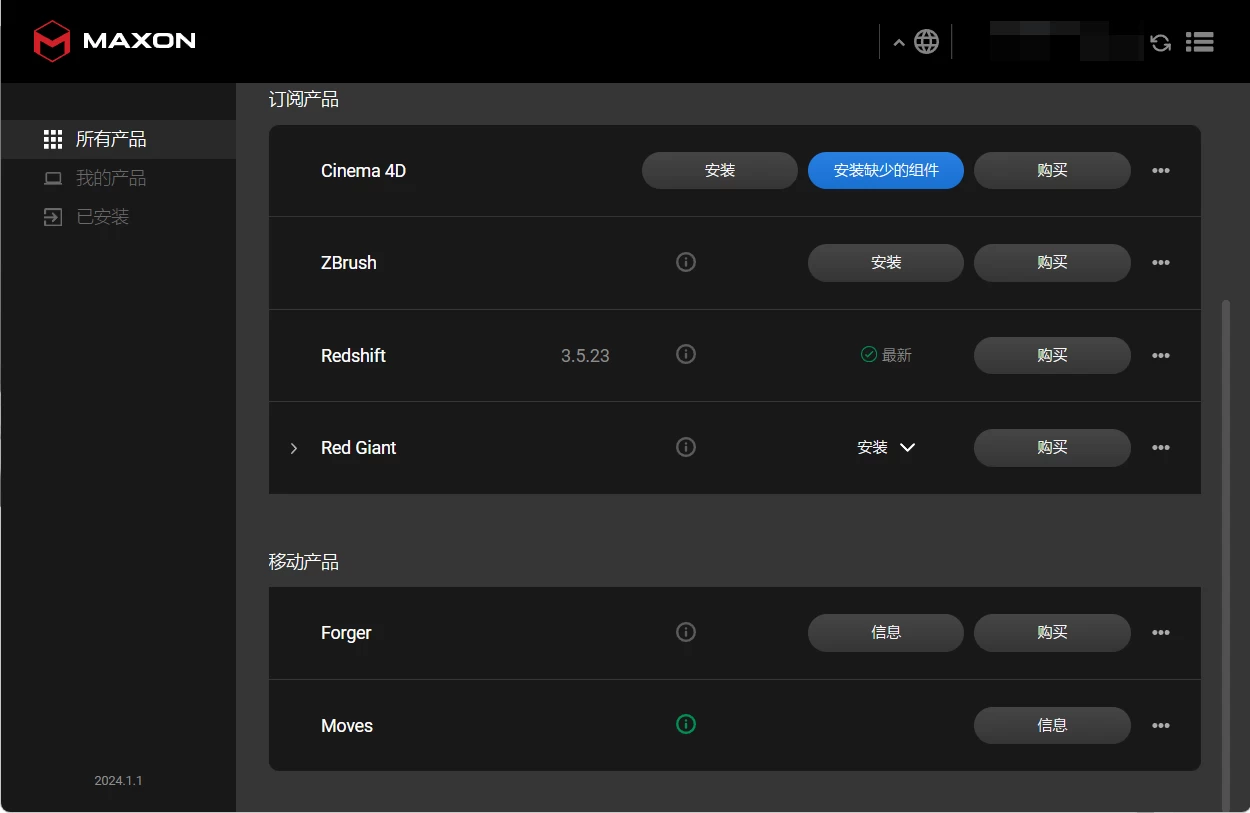This screenshot has width=1250, height=813.
Task: Open more options for Cinema 4D
Action: 1161,171
